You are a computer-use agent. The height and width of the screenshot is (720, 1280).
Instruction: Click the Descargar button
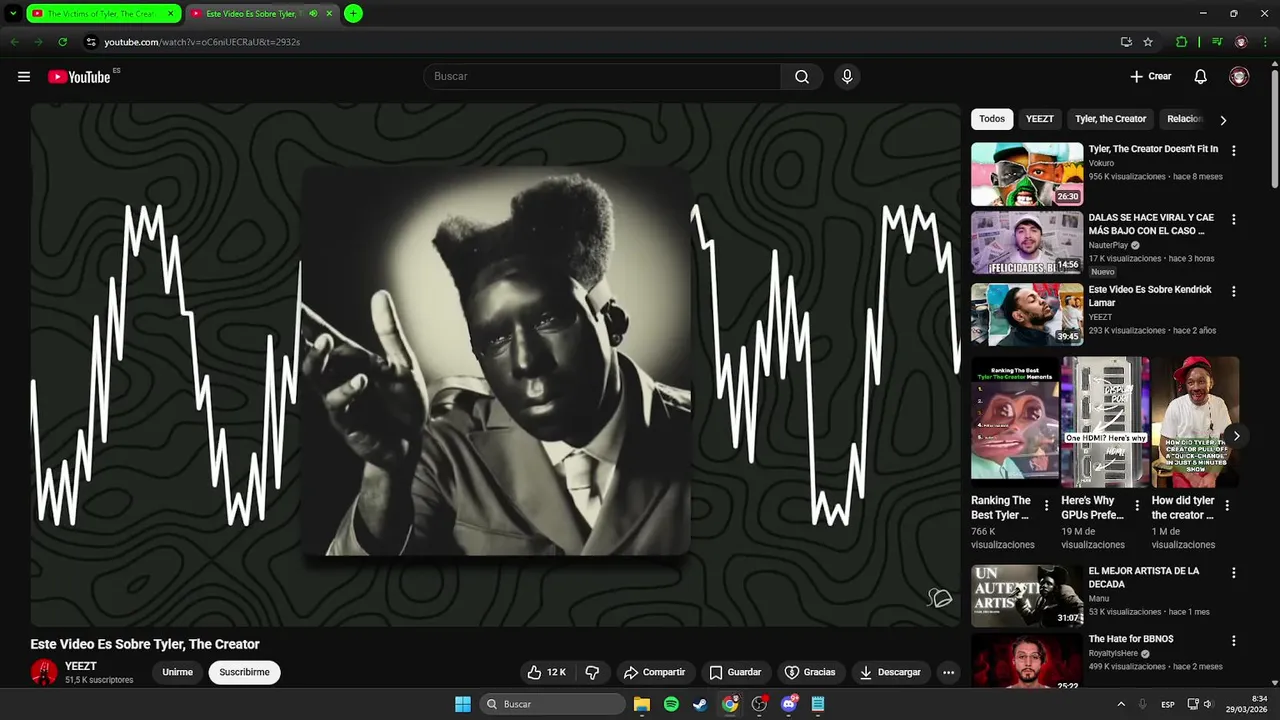pyautogui.click(x=890, y=672)
